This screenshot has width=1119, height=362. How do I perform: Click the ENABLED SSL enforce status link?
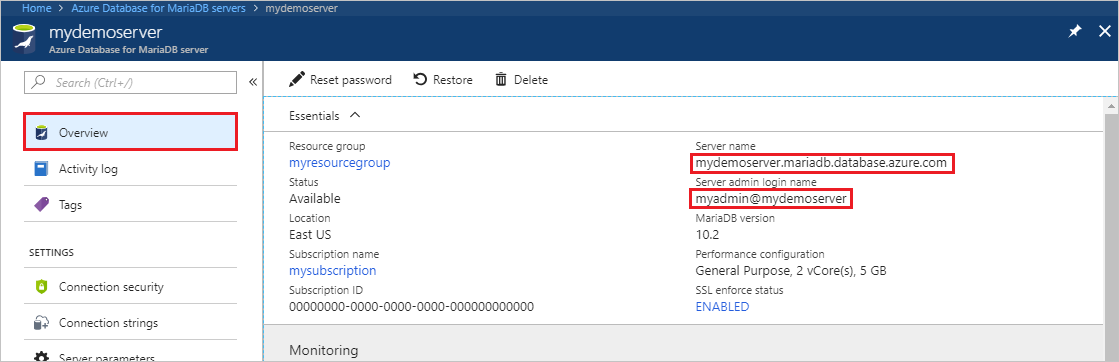coord(722,306)
